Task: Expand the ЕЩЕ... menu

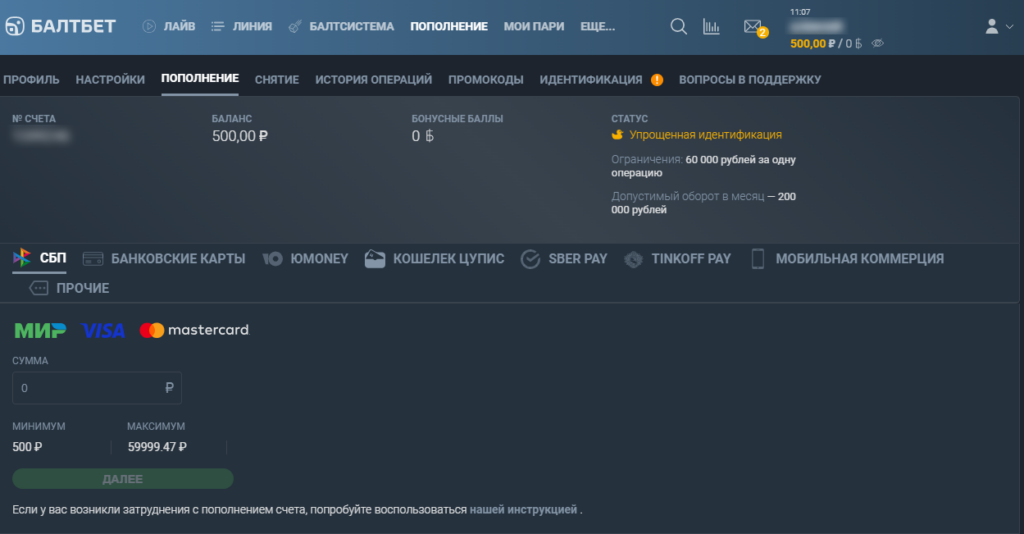Action: coord(598,26)
